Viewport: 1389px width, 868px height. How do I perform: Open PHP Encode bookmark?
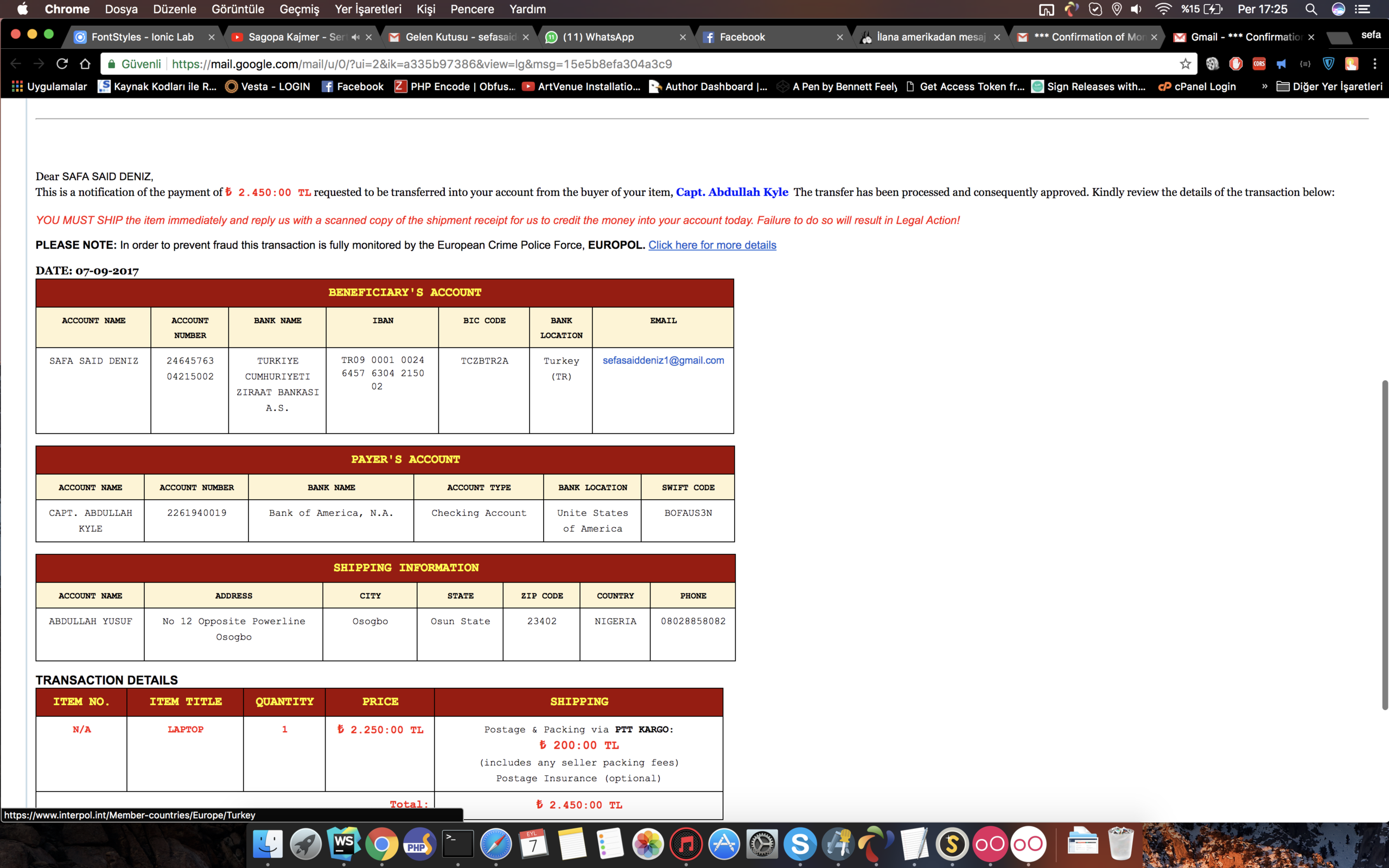(455, 87)
